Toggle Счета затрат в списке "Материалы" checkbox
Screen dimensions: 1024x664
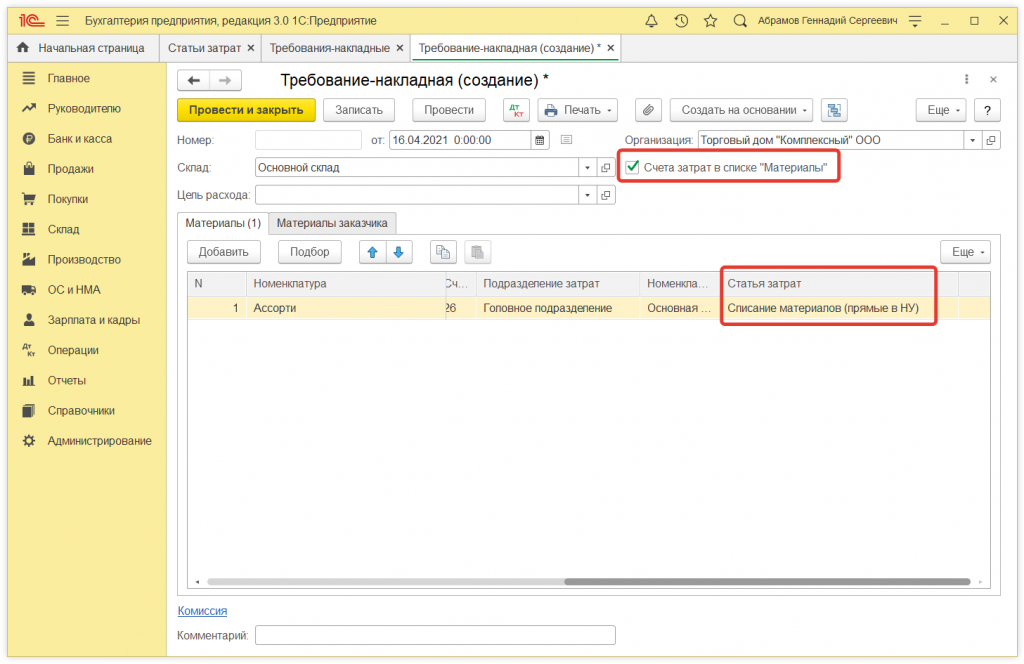pyautogui.click(x=632, y=167)
